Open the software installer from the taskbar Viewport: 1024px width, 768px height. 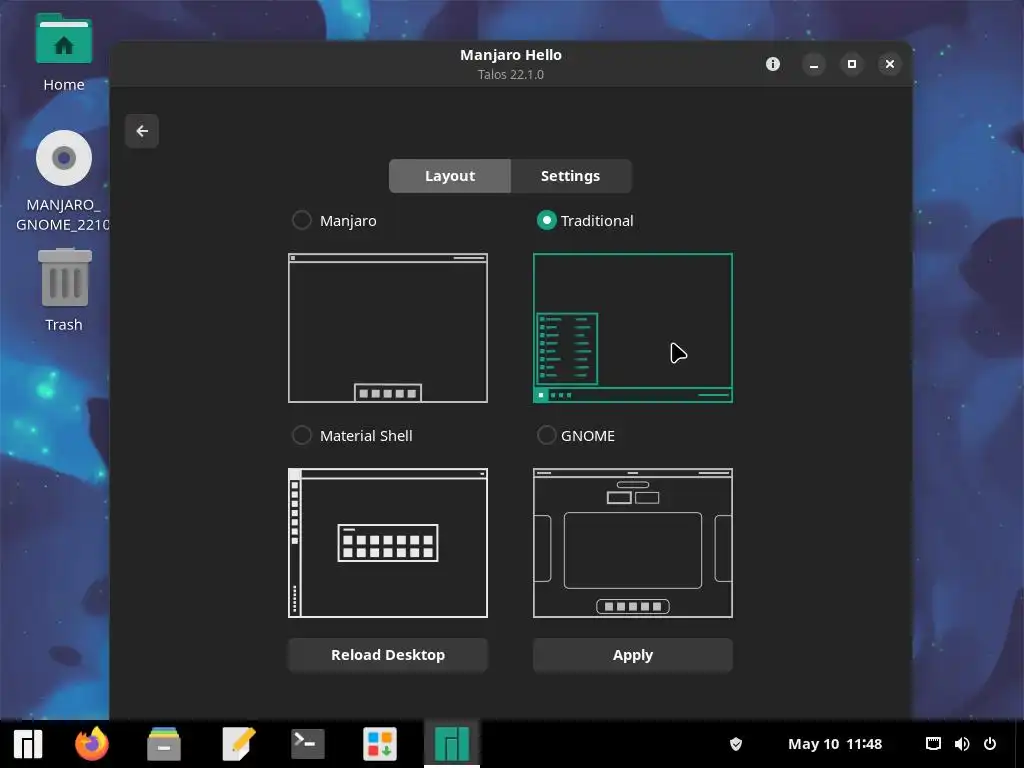[x=380, y=744]
